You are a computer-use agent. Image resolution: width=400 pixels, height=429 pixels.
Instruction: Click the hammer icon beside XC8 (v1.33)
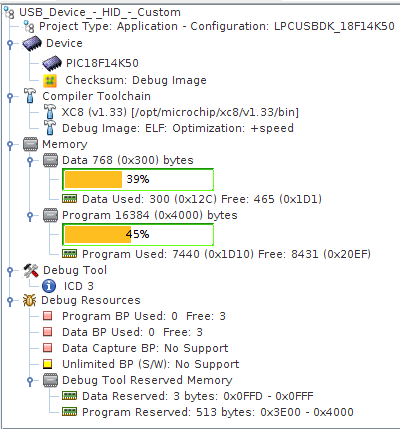[50, 112]
